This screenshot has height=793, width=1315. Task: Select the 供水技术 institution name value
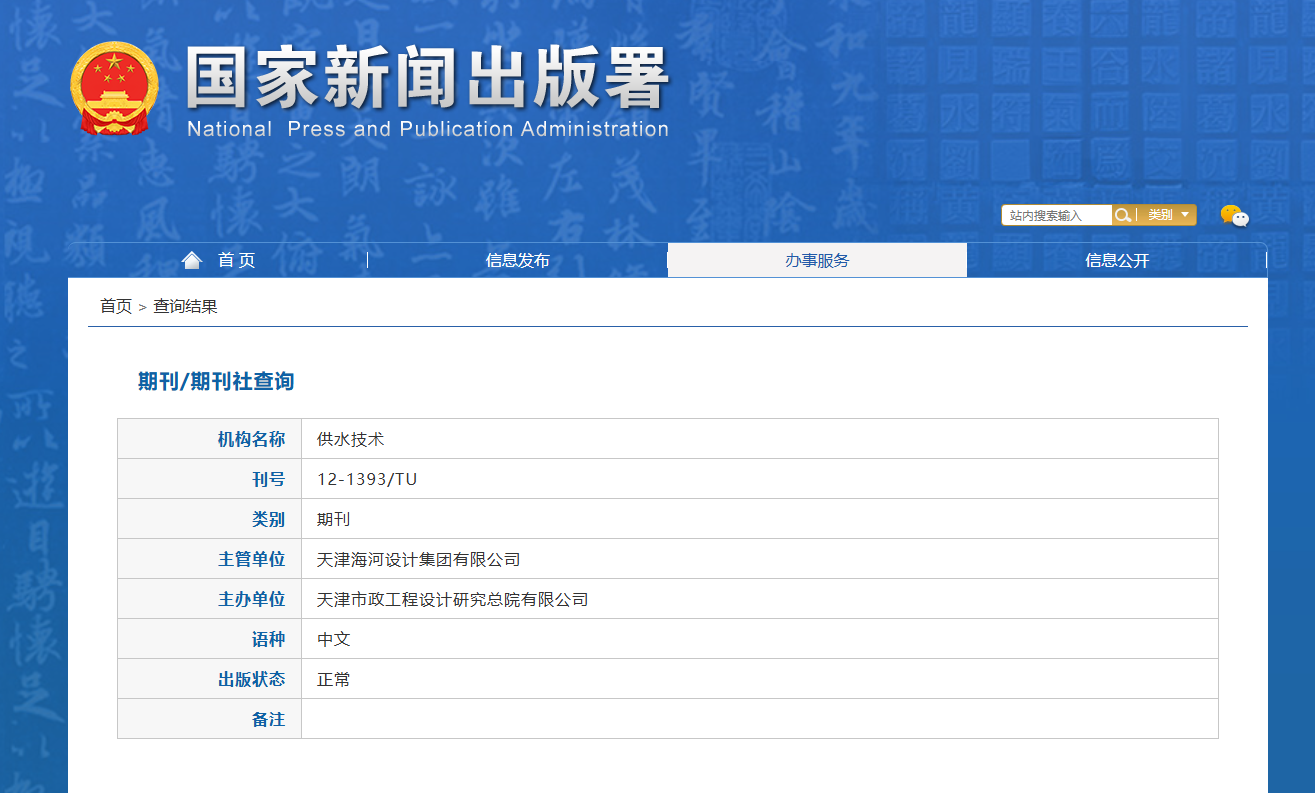[350, 439]
